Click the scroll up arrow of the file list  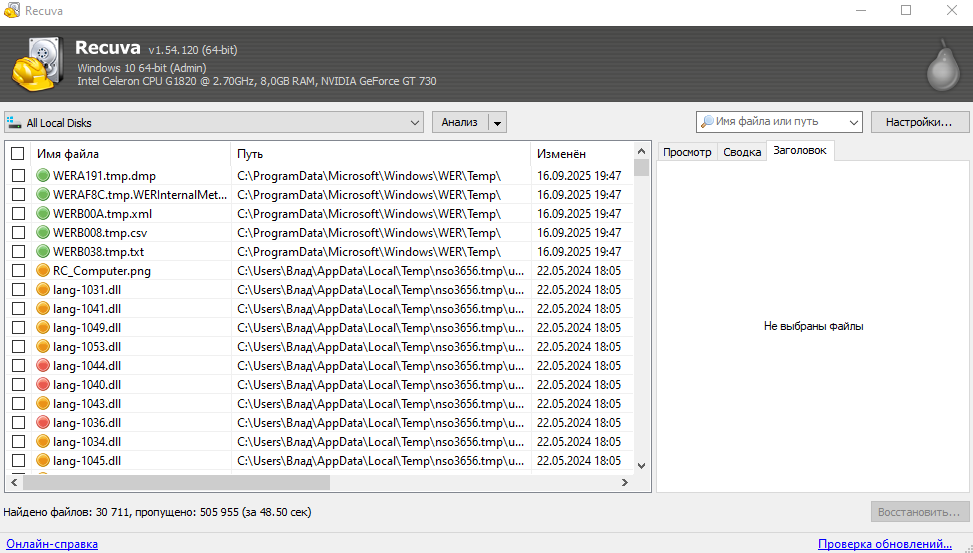642,151
